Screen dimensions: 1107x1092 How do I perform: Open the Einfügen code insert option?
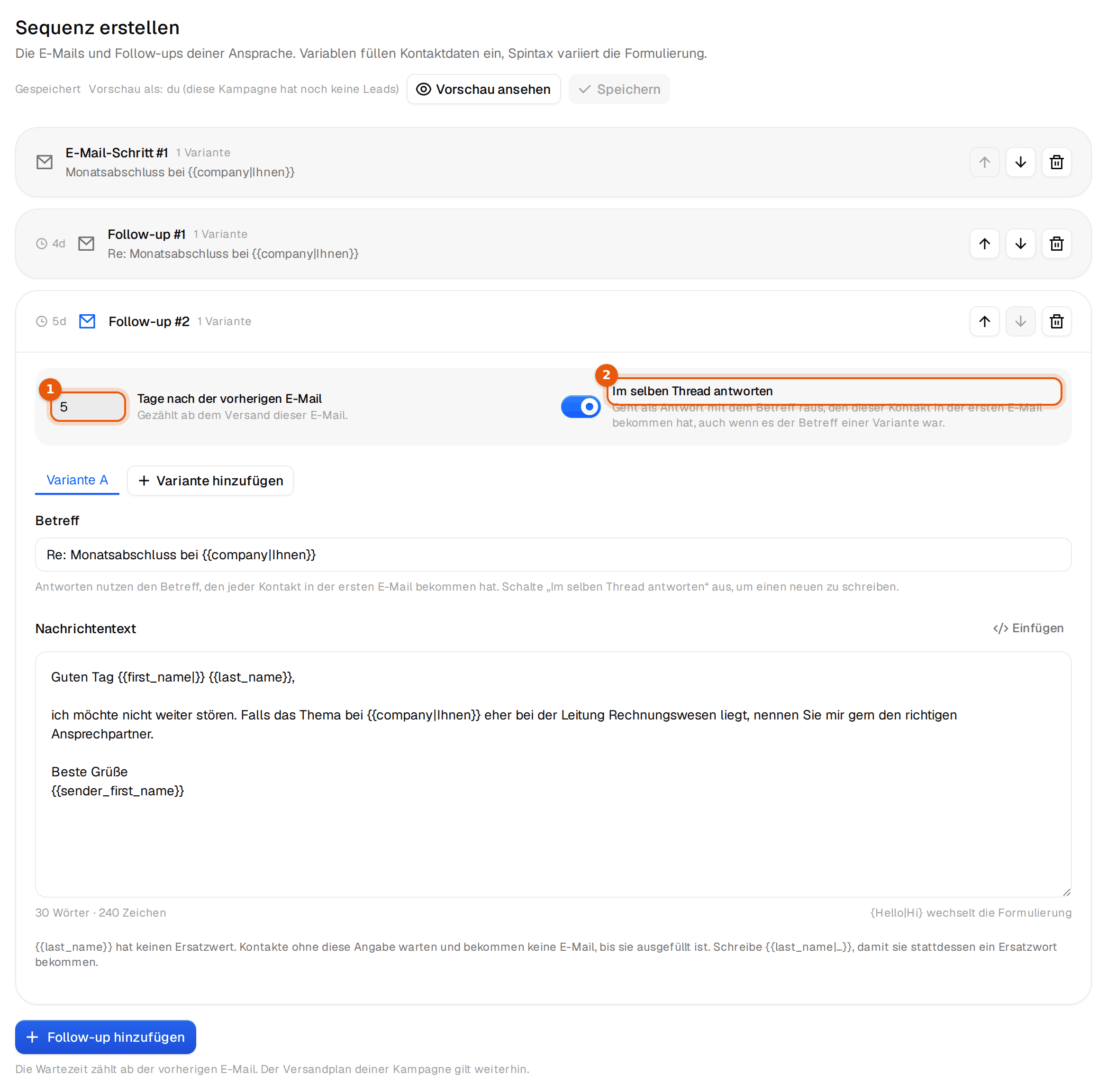pos(1028,628)
